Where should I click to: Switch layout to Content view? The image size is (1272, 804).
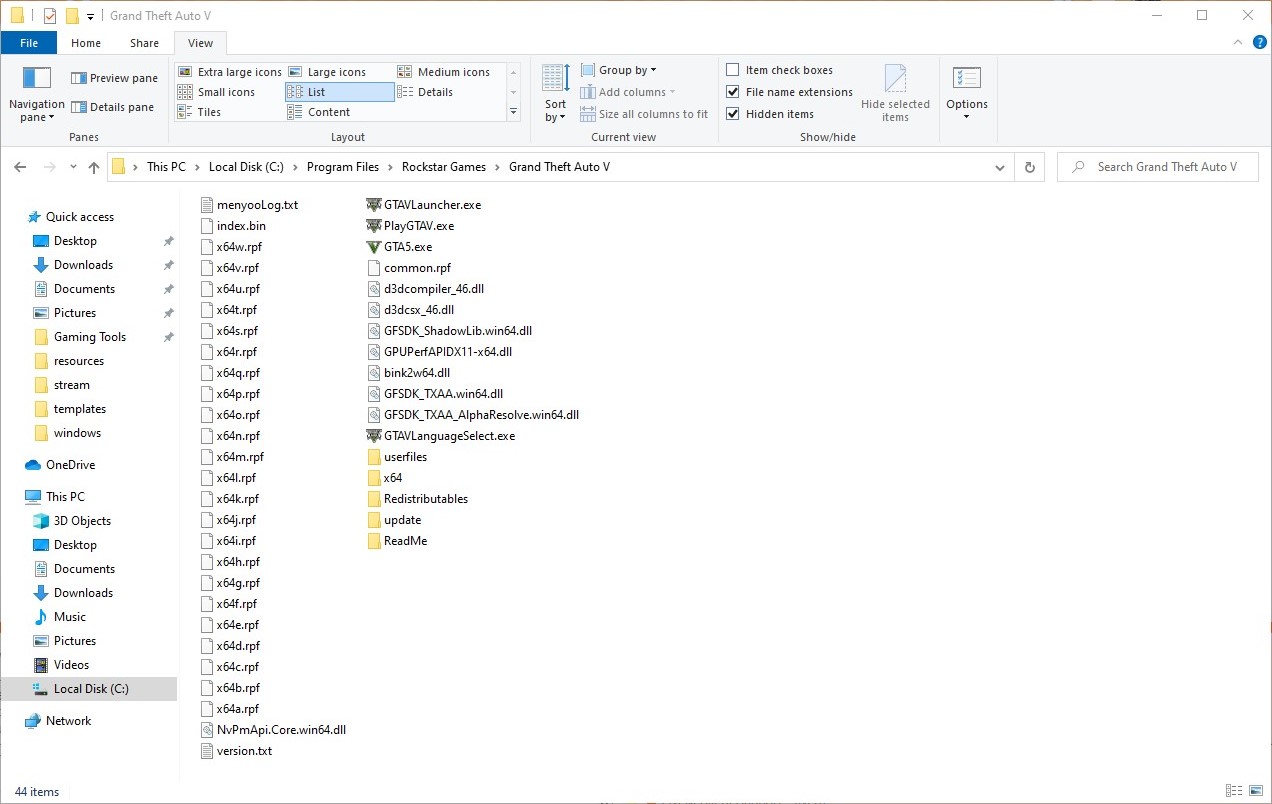(319, 112)
